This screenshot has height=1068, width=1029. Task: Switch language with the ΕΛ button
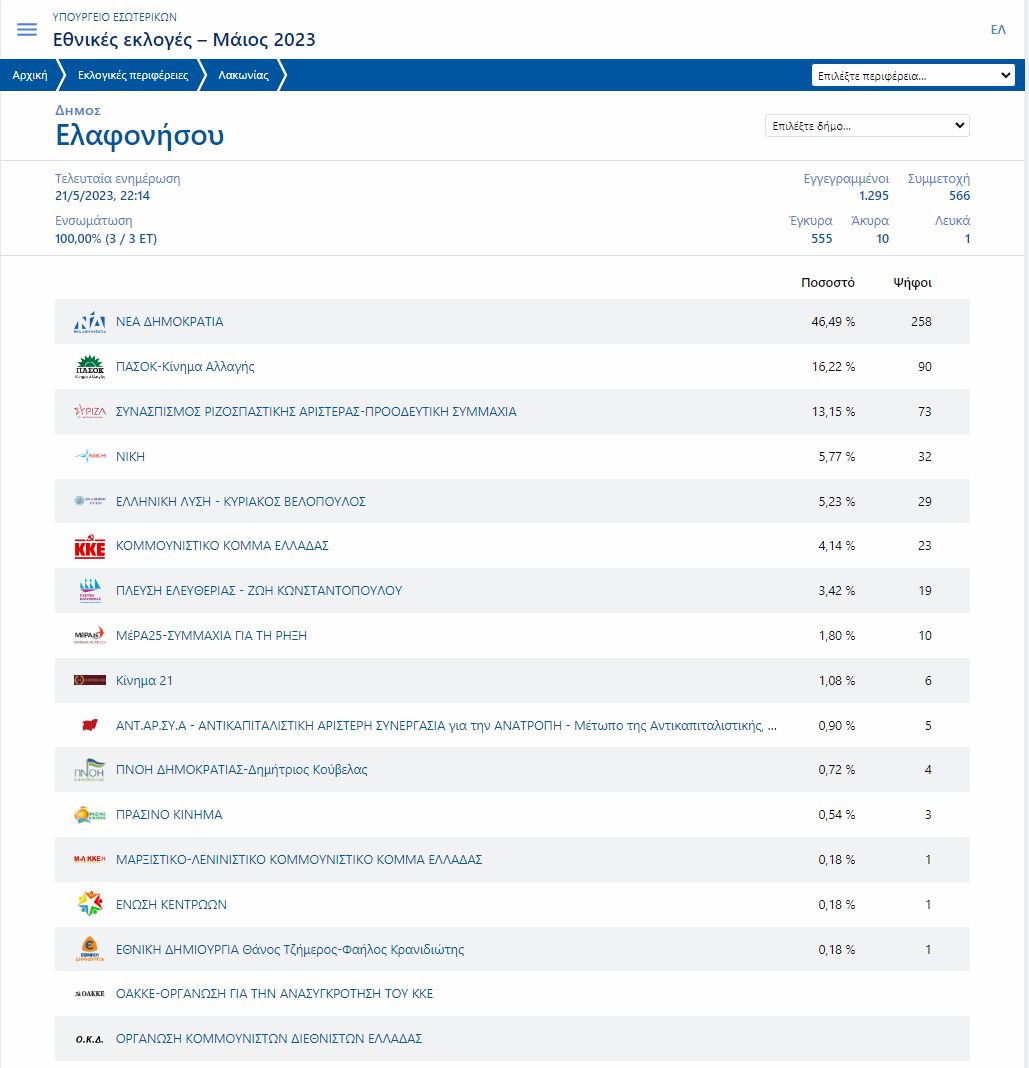click(997, 30)
